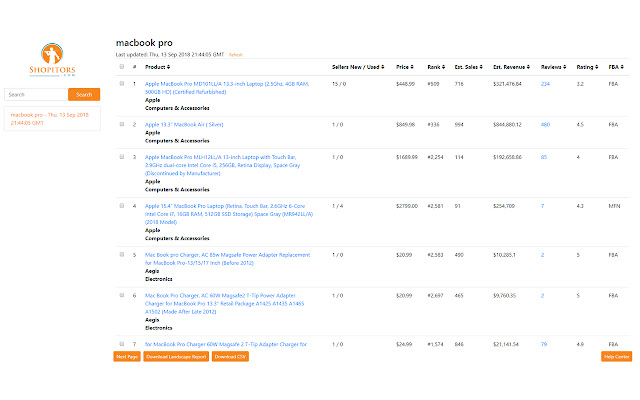Check the box for product row 6
Screen dimensions: 640x400
pos(122,295)
